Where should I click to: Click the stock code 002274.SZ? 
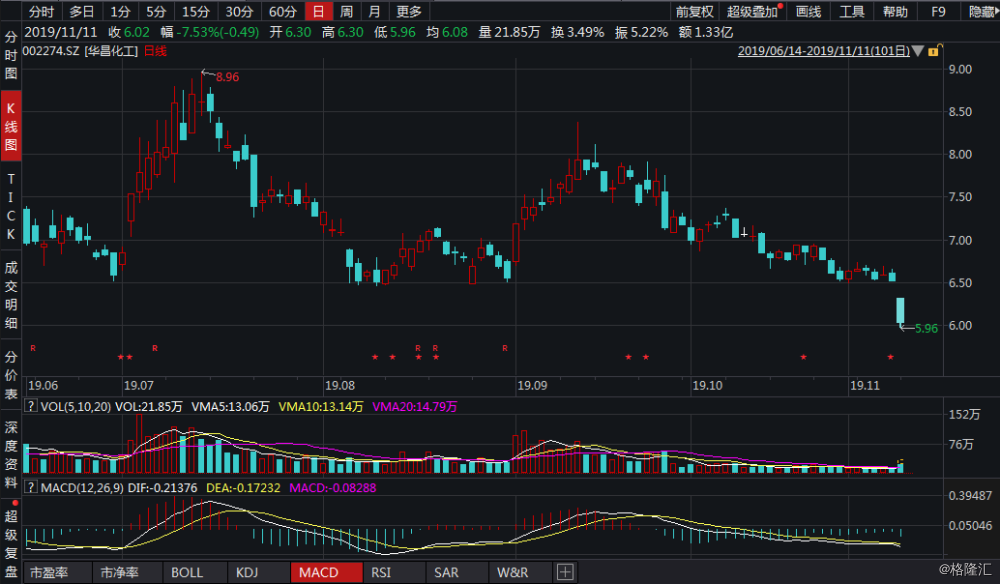coord(51,51)
